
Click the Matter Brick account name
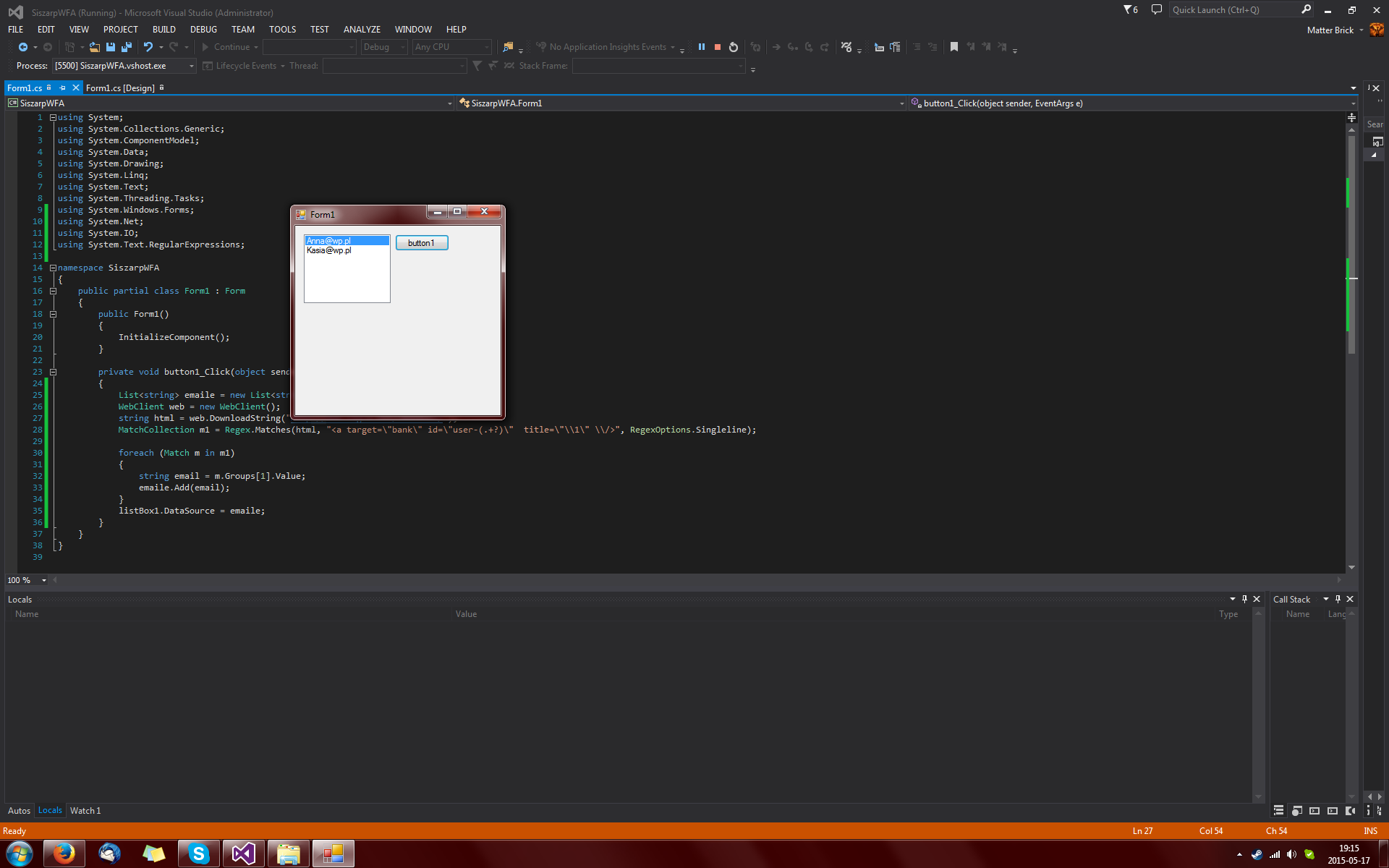tap(1330, 30)
